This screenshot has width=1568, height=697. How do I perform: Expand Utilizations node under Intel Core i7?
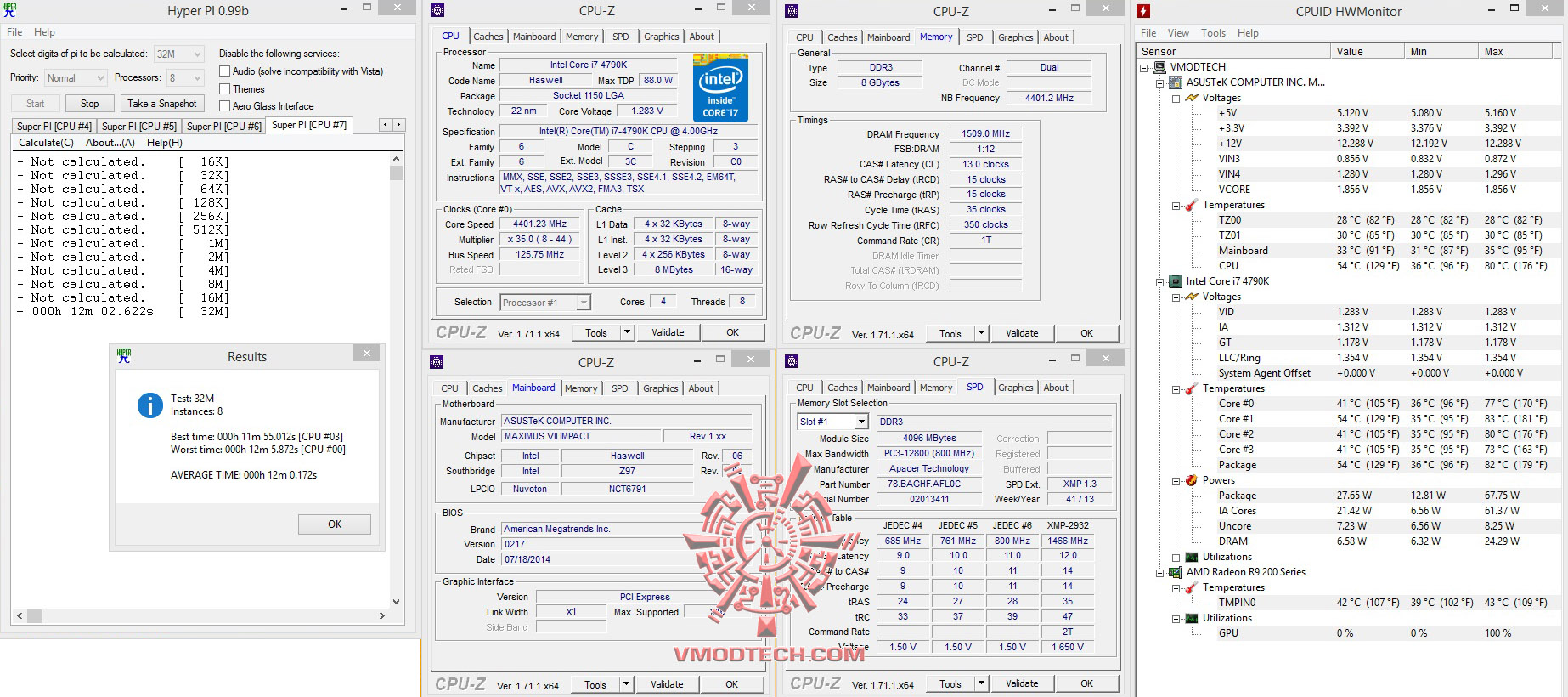[1176, 557]
